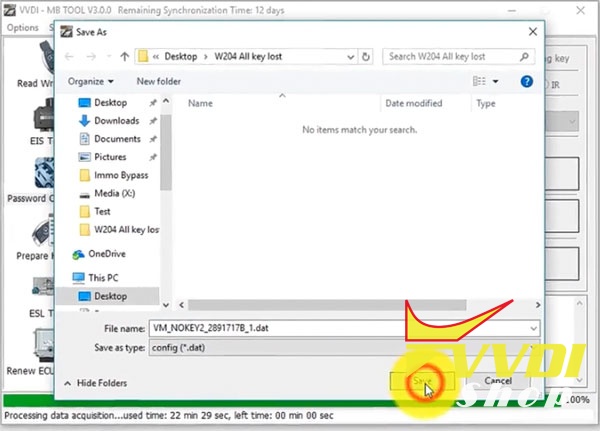This screenshot has width=600, height=431.
Task: Click the Save button
Action: click(422, 381)
